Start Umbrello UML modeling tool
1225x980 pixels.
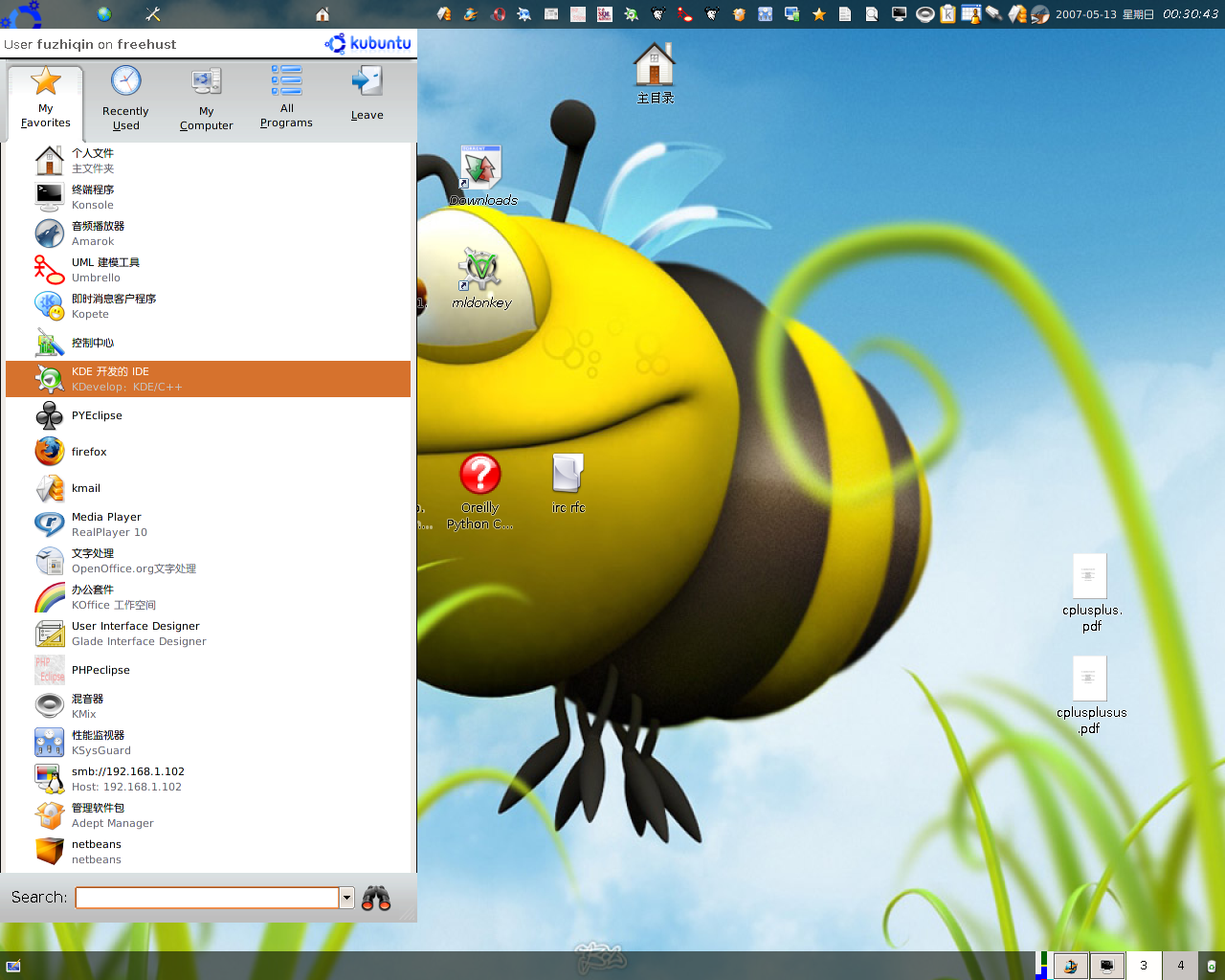(x=209, y=270)
